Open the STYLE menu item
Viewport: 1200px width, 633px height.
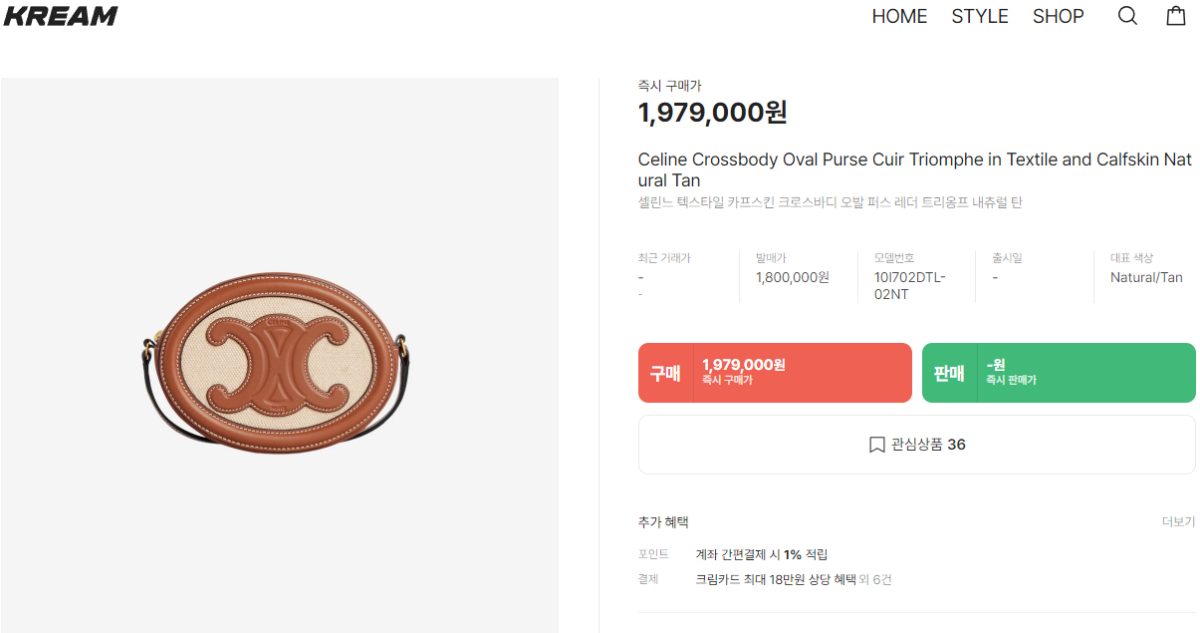[979, 16]
